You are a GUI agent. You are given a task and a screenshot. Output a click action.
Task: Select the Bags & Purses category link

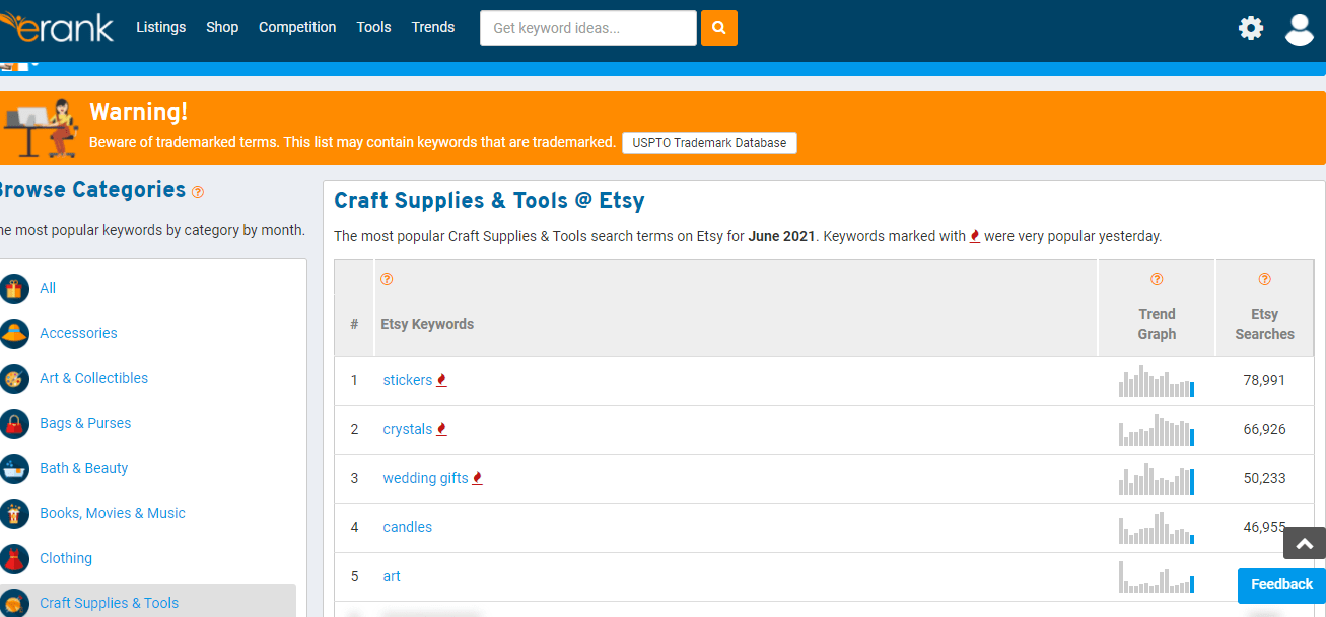(x=86, y=423)
